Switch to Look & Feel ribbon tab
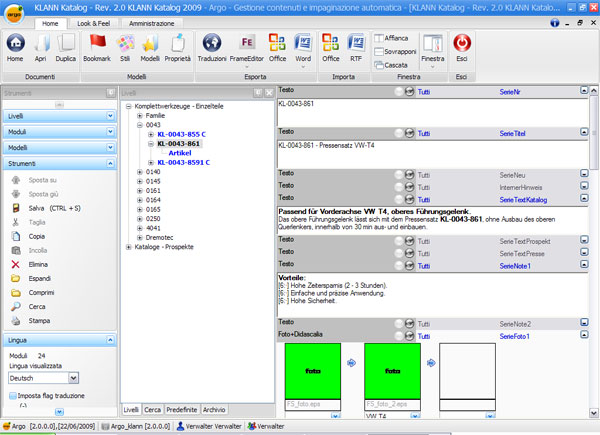This screenshot has width=600, height=435. point(93,23)
